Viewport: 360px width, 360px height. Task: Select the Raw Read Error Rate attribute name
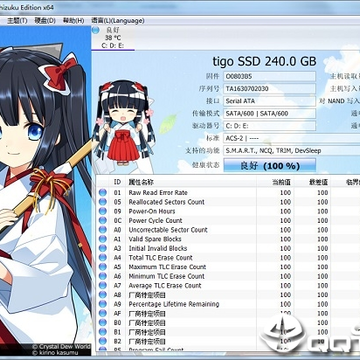pyautogui.click(x=158, y=193)
